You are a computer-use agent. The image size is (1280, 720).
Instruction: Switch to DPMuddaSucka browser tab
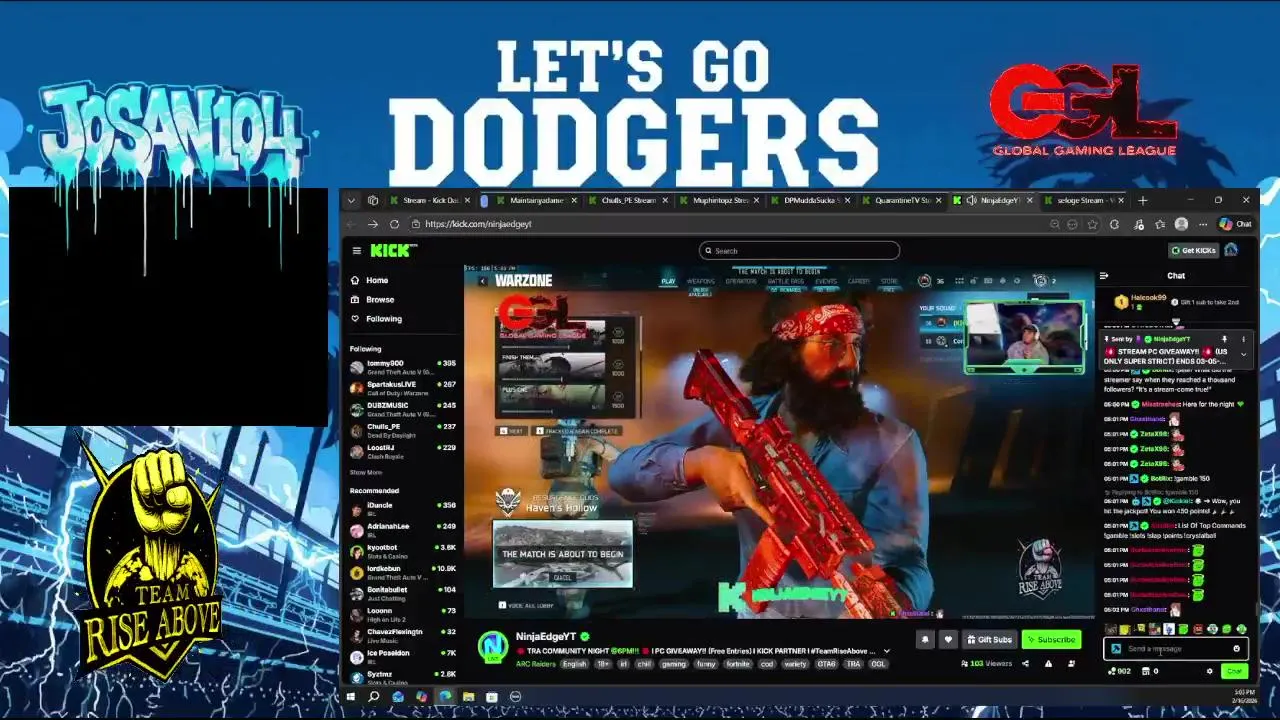(810, 200)
